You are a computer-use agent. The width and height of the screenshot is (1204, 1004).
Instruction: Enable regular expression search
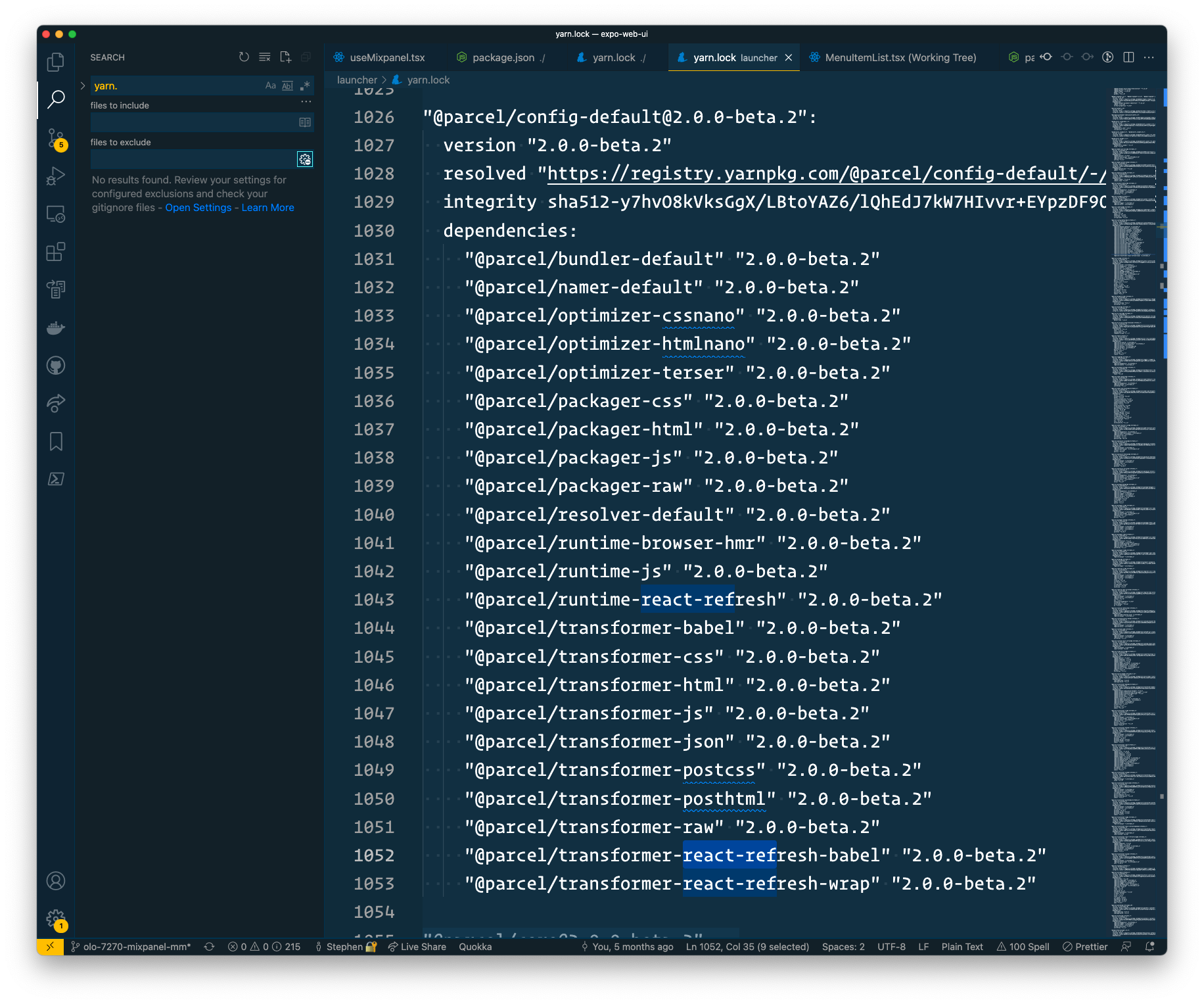(x=304, y=85)
